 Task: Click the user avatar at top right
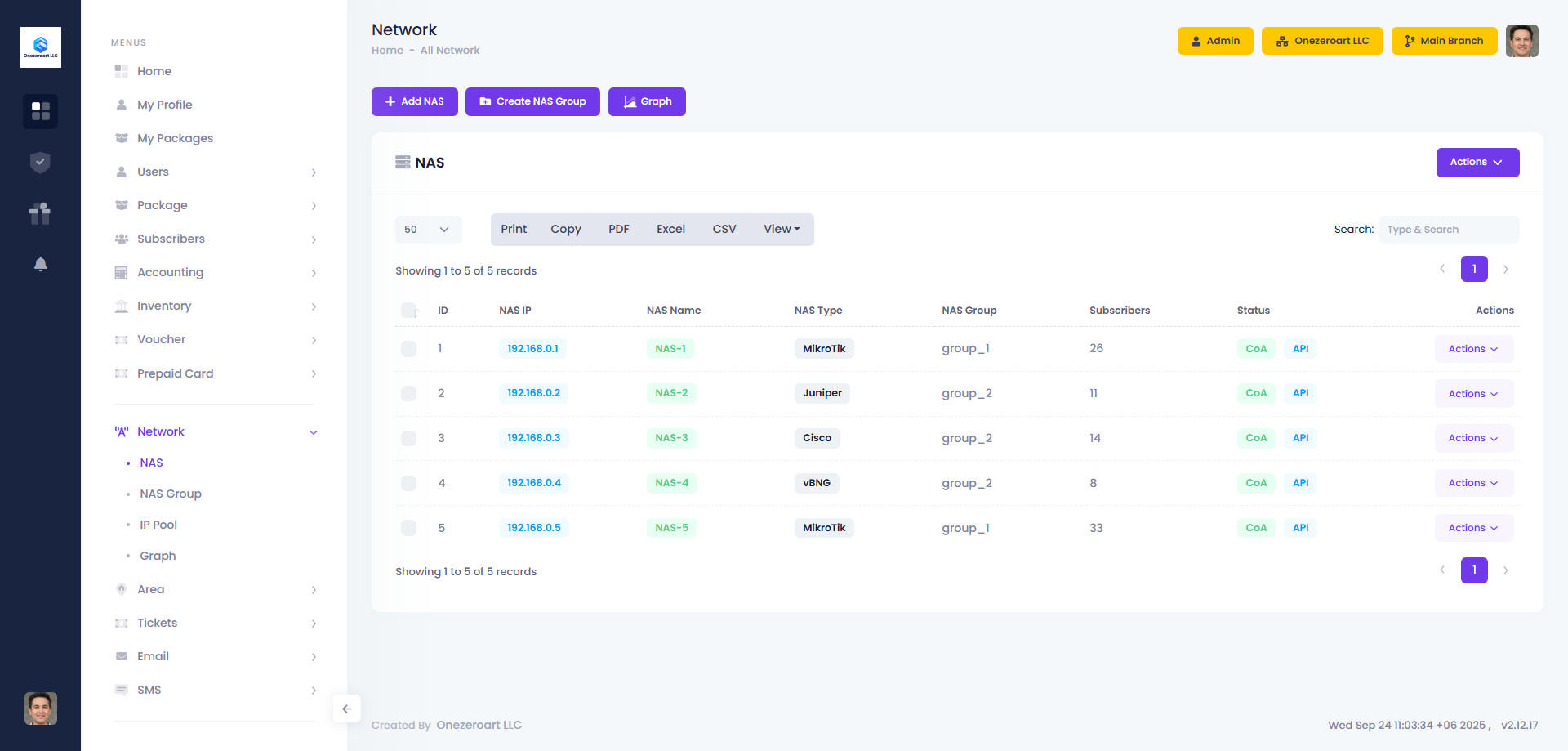click(1521, 41)
